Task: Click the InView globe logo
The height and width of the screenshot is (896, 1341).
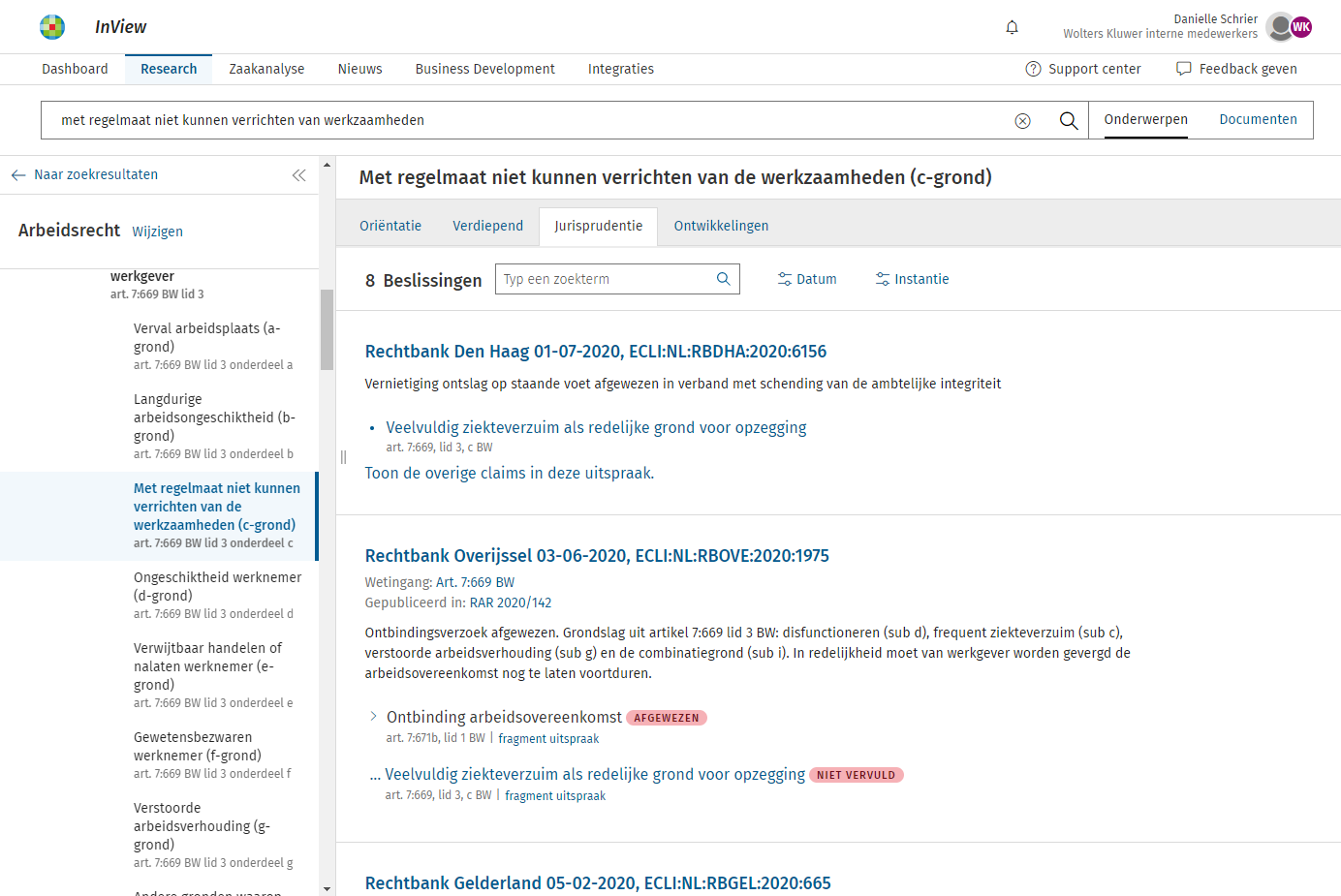Action: pos(52,27)
